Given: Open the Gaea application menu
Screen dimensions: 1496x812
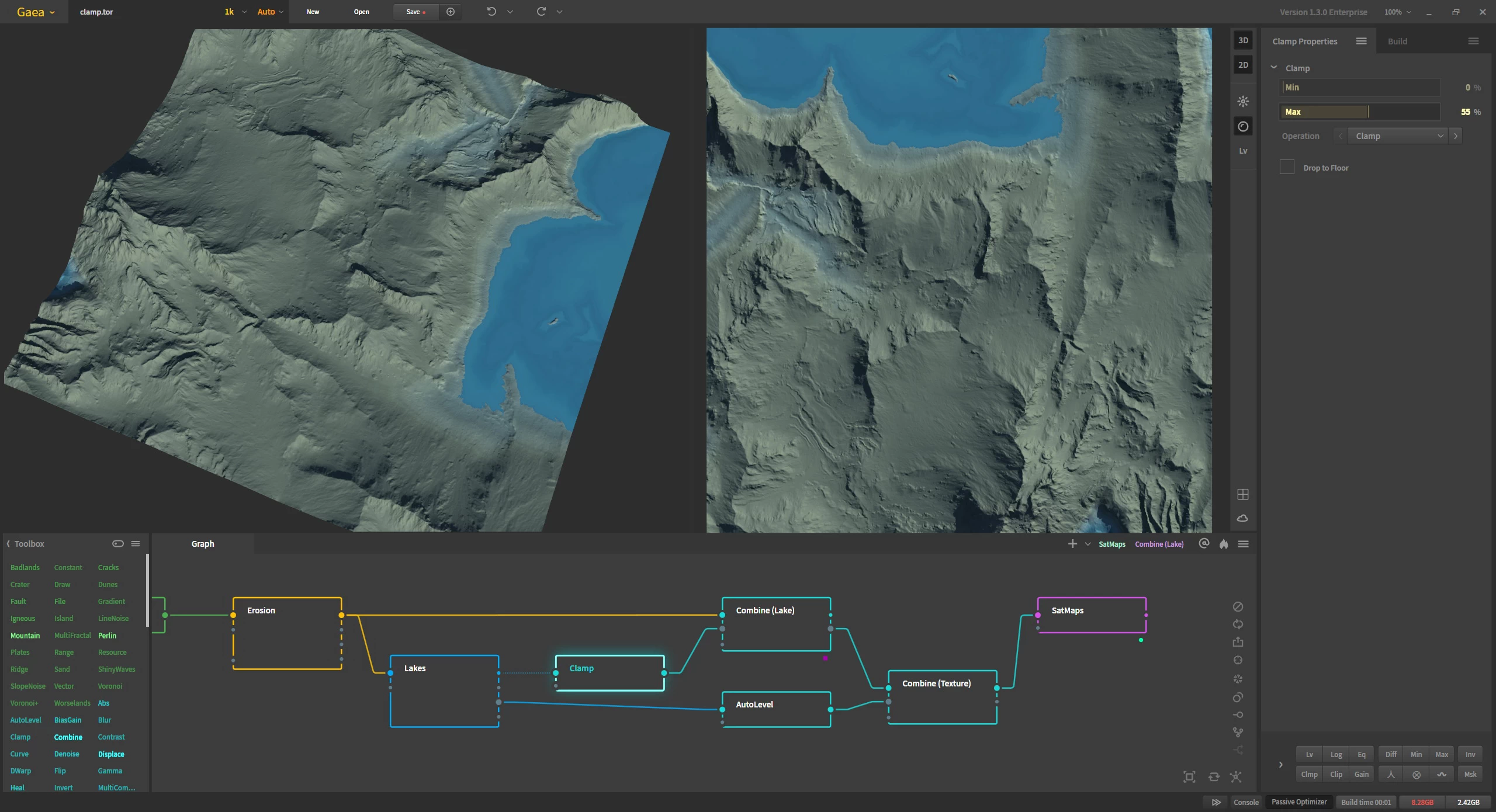Looking at the screenshot, I should [x=35, y=12].
